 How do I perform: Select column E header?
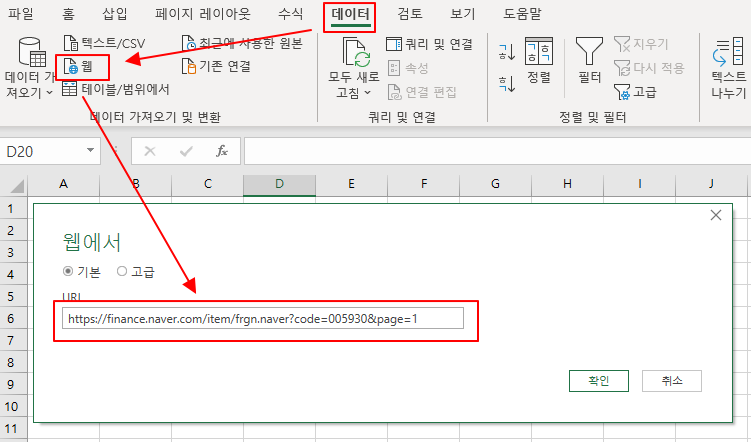click(352, 184)
